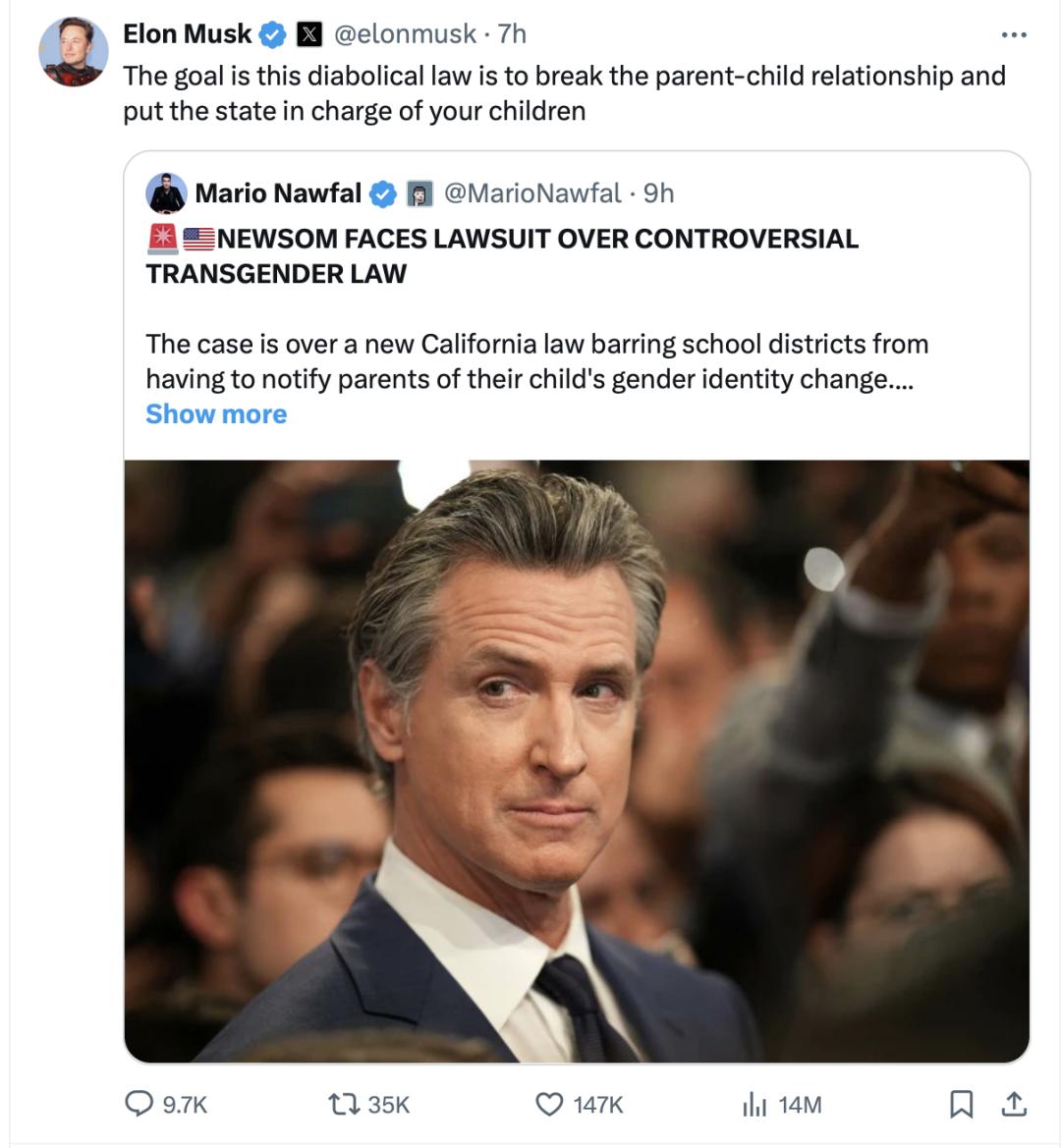This screenshot has height=1148, width=1061.
Task: Click the reply comment icon
Action: pyautogui.click(x=139, y=1104)
